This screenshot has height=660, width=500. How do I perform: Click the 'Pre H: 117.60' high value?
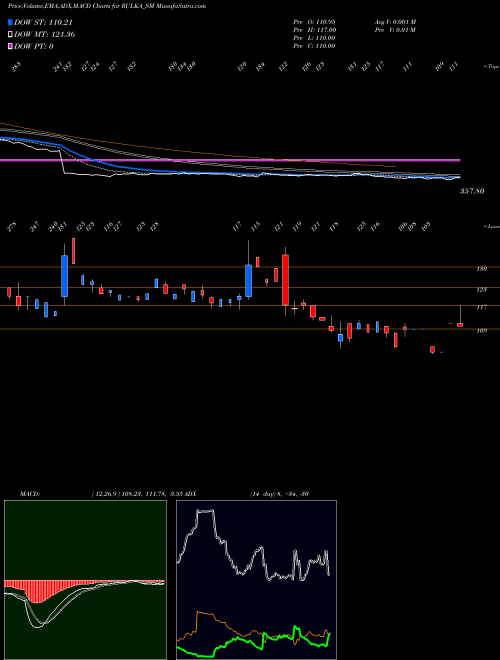314,30
